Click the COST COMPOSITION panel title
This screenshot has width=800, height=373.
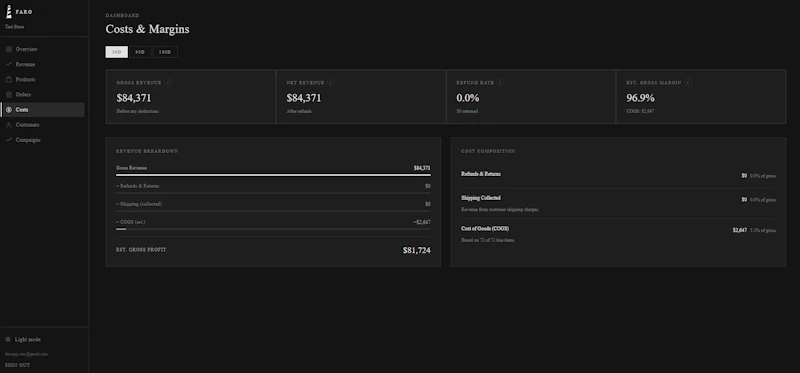pyautogui.click(x=488, y=152)
